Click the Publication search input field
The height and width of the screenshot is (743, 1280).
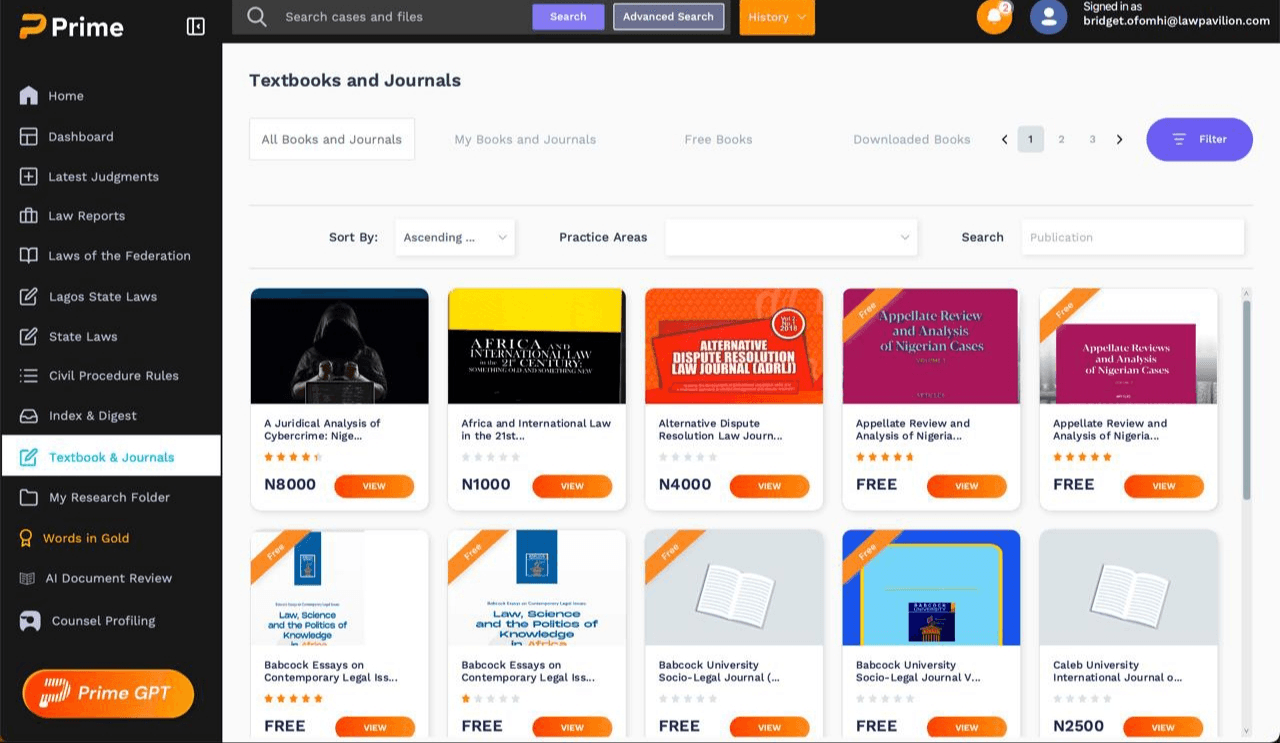tap(1132, 238)
